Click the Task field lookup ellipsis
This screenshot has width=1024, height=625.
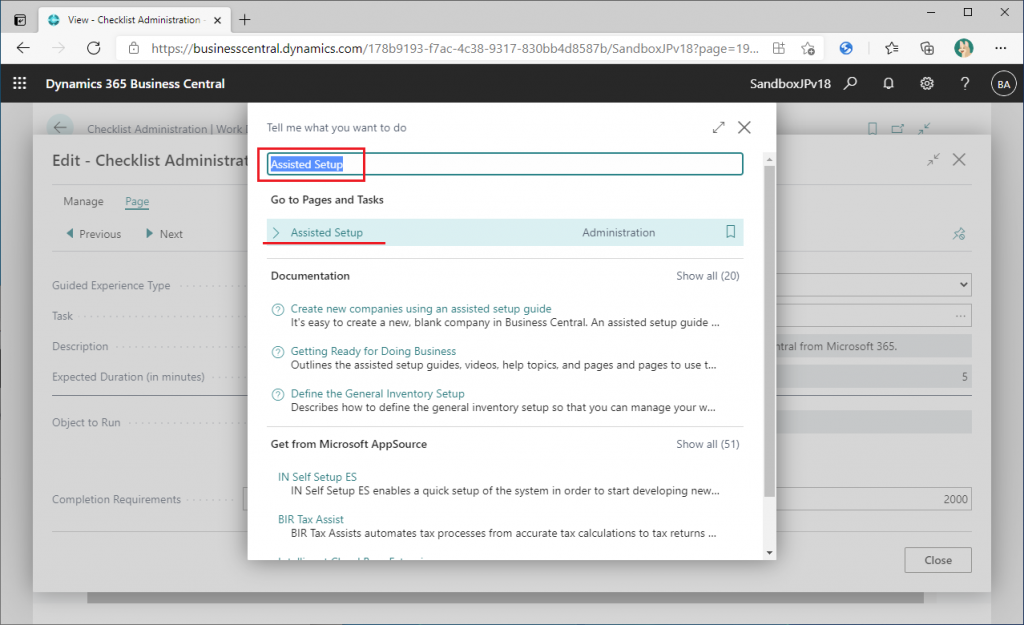pyautogui.click(x=960, y=316)
